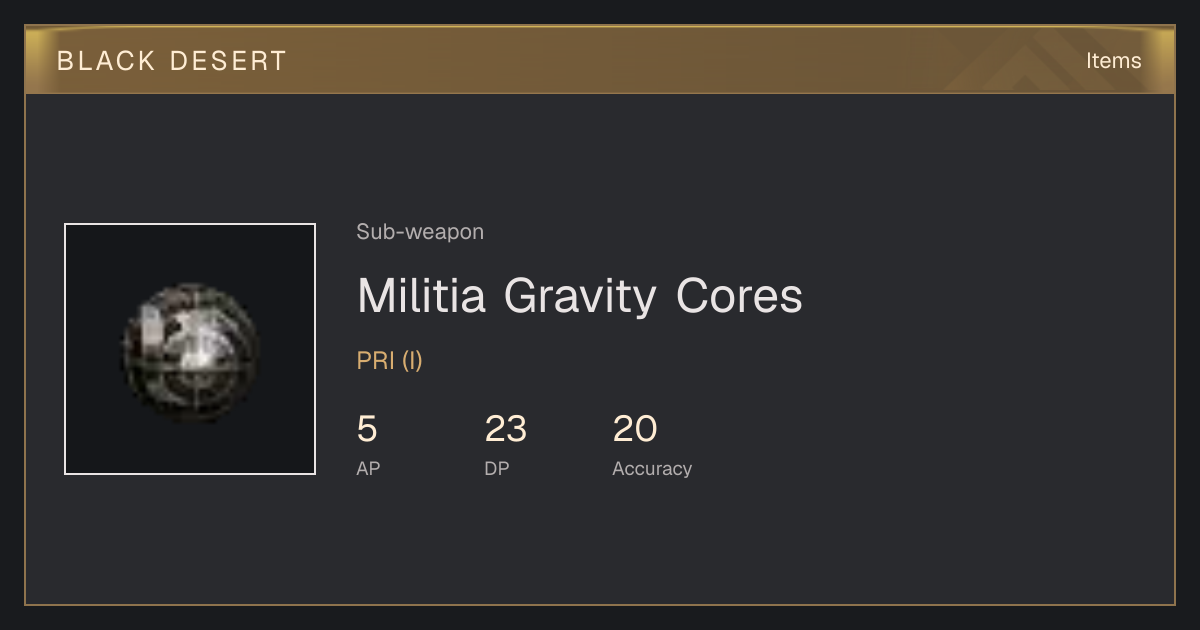Image resolution: width=1200 pixels, height=630 pixels.
Task: Click the DP value 23
Action: click(x=505, y=429)
